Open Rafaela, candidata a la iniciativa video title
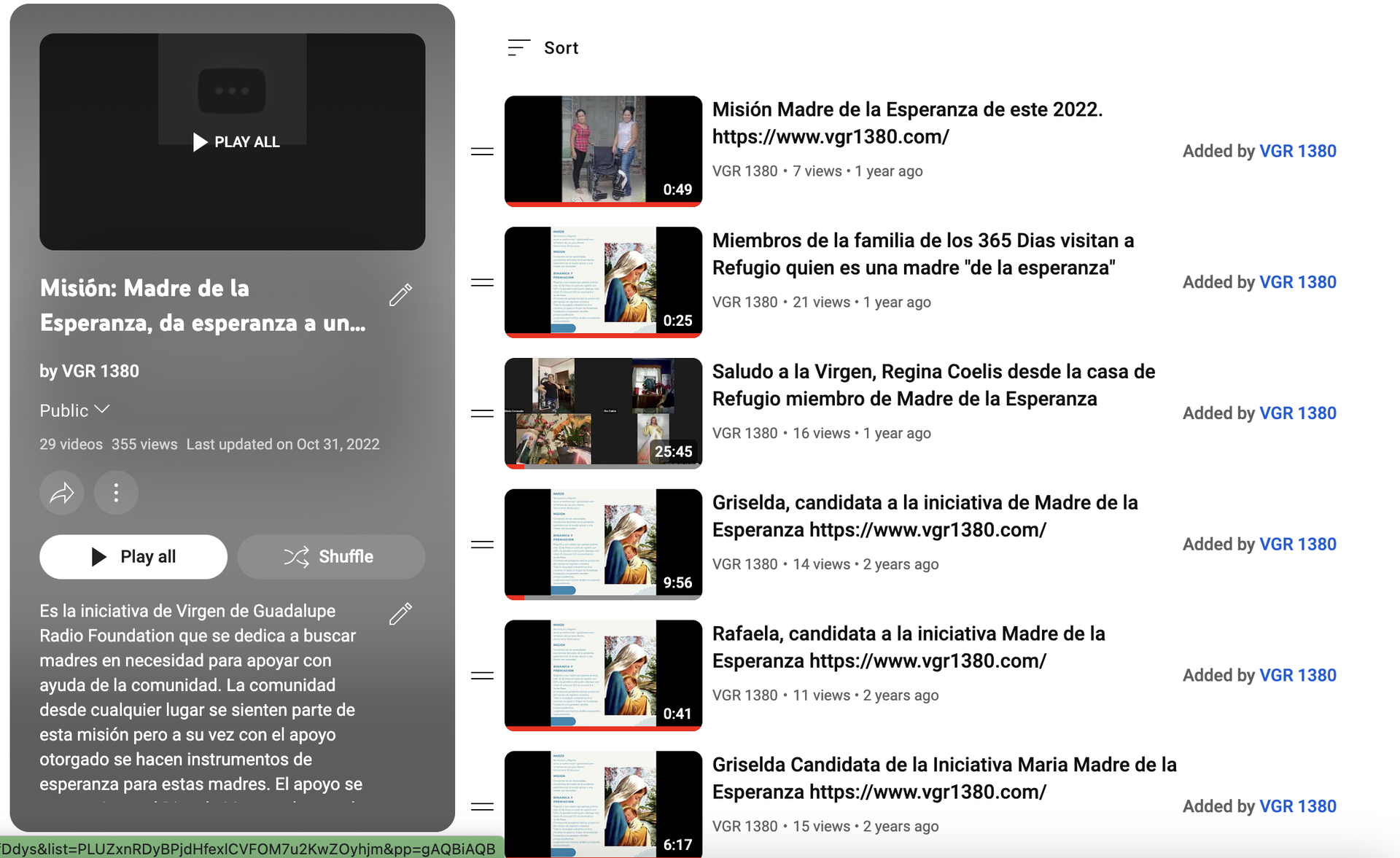Viewport: 1400px width, 858px height. (x=909, y=647)
